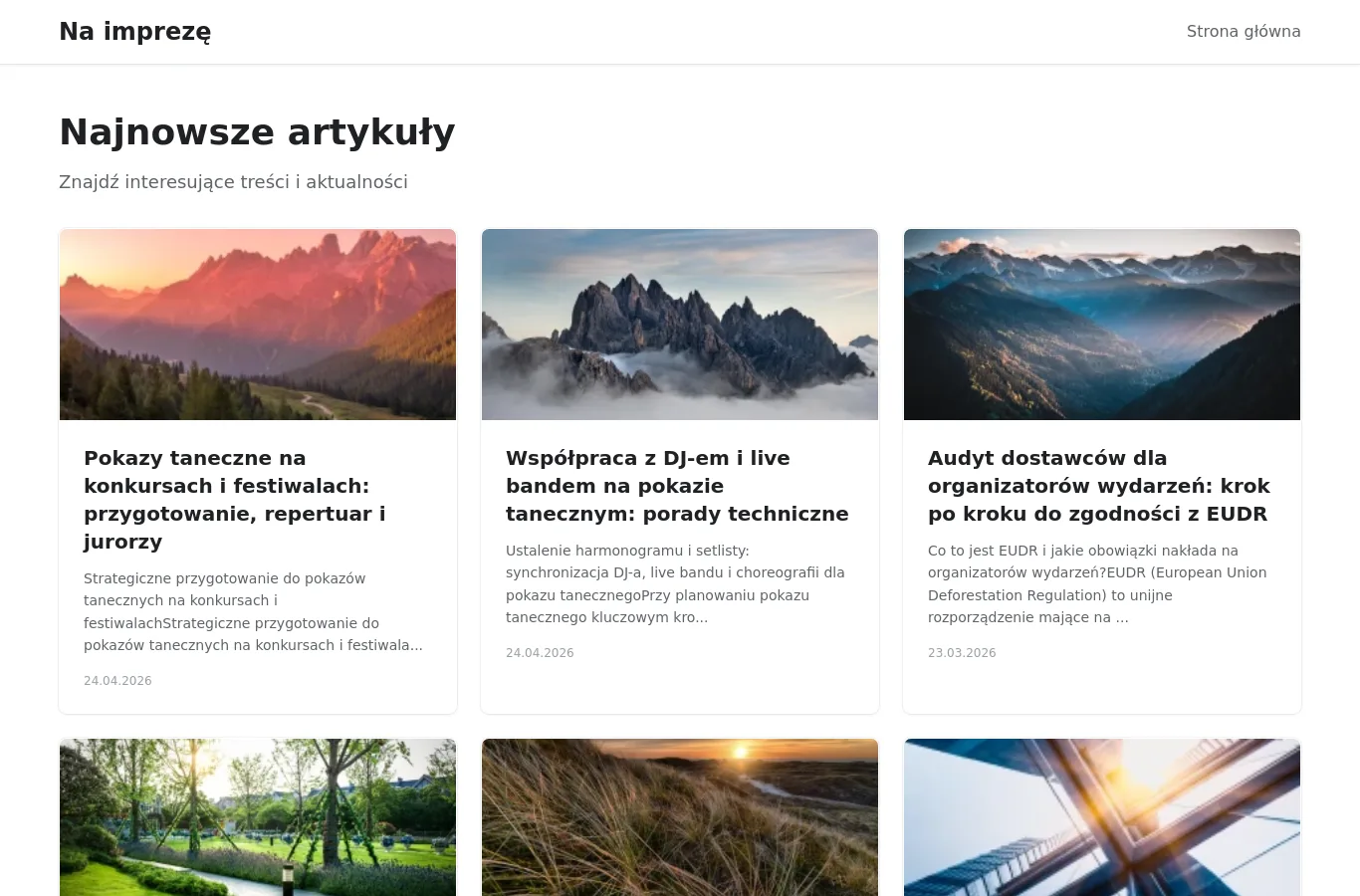Click the Najnowsze artykuły heading
Screen dimensions: 1360x896
click(257, 131)
